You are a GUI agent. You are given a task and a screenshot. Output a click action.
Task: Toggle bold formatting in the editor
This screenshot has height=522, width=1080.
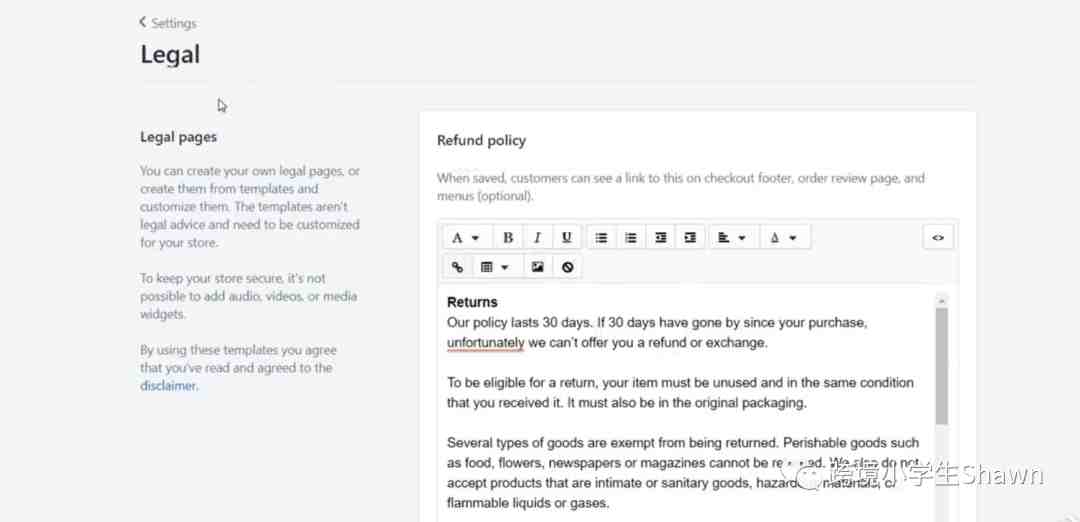[x=508, y=238]
